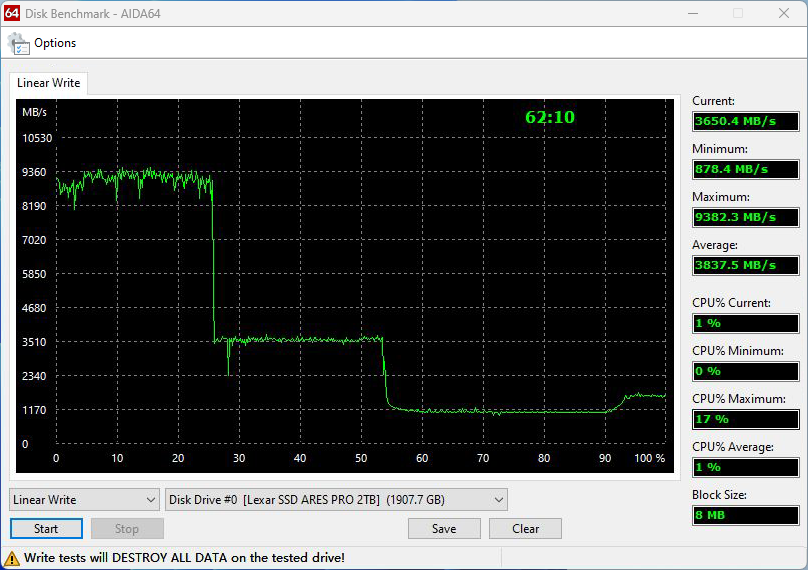Click the Options checklist icon
The height and width of the screenshot is (570, 808).
click(x=18, y=43)
